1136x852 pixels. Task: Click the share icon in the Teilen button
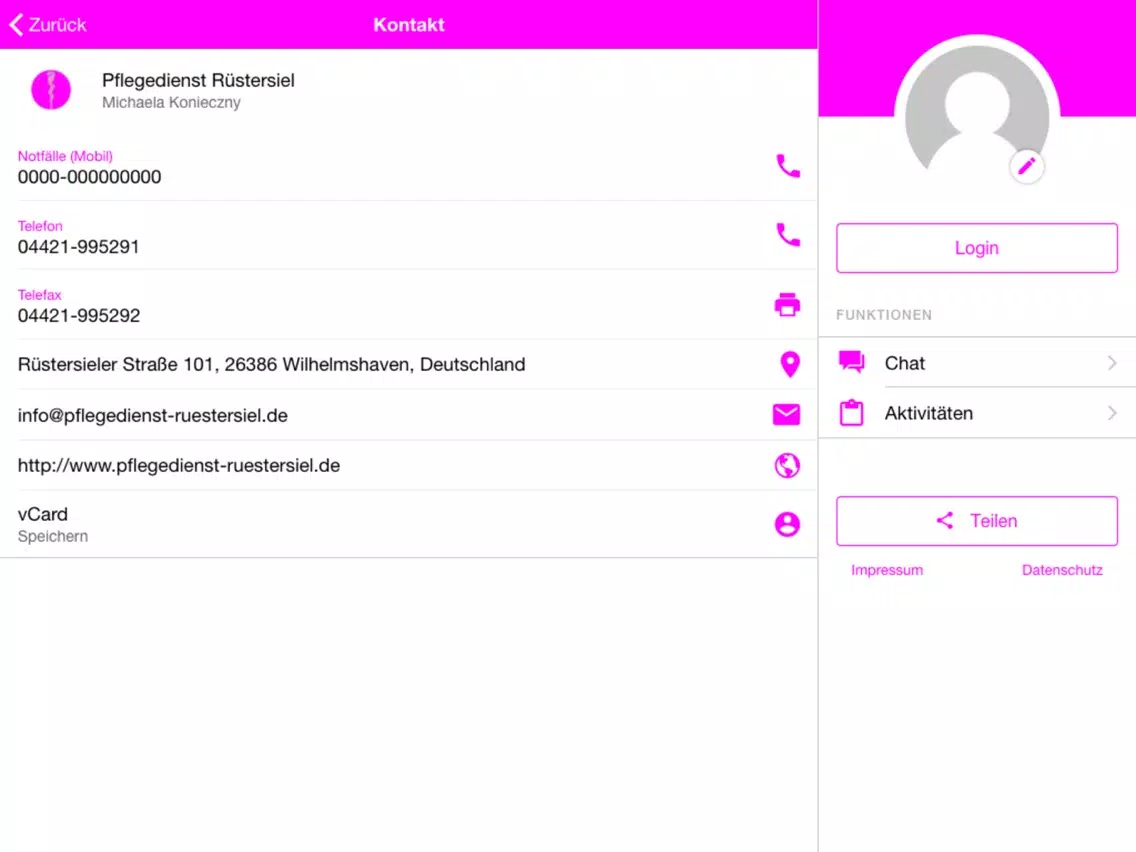coord(945,520)
